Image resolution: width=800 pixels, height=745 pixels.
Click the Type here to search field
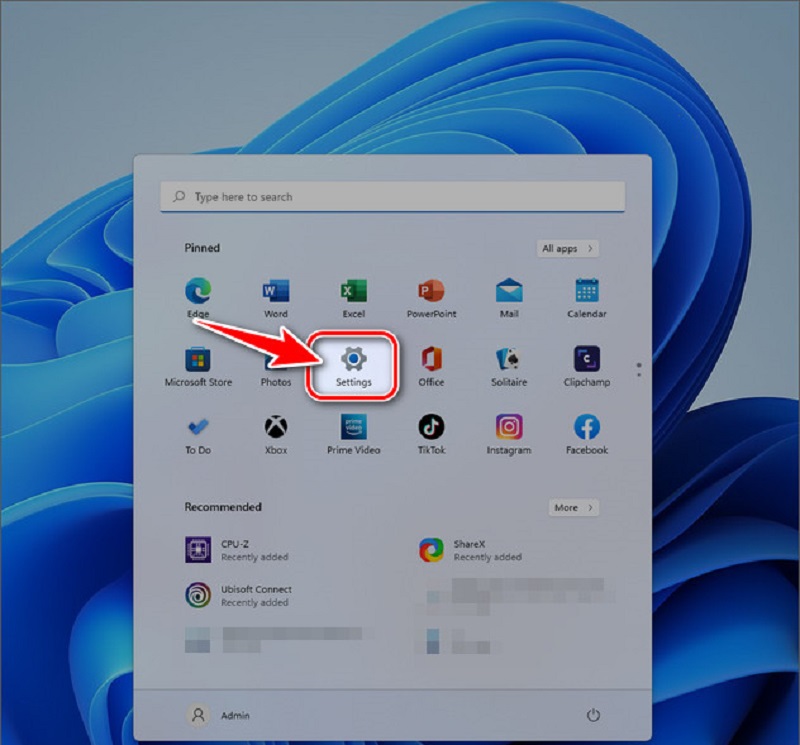click(392, 197)
